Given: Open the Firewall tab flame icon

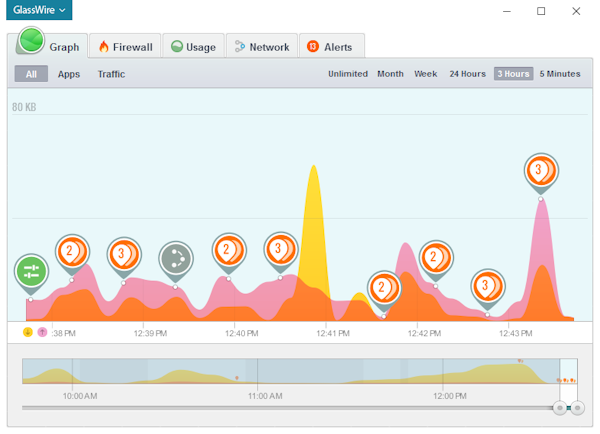Looking at the screenshot, I should [103, 47].
